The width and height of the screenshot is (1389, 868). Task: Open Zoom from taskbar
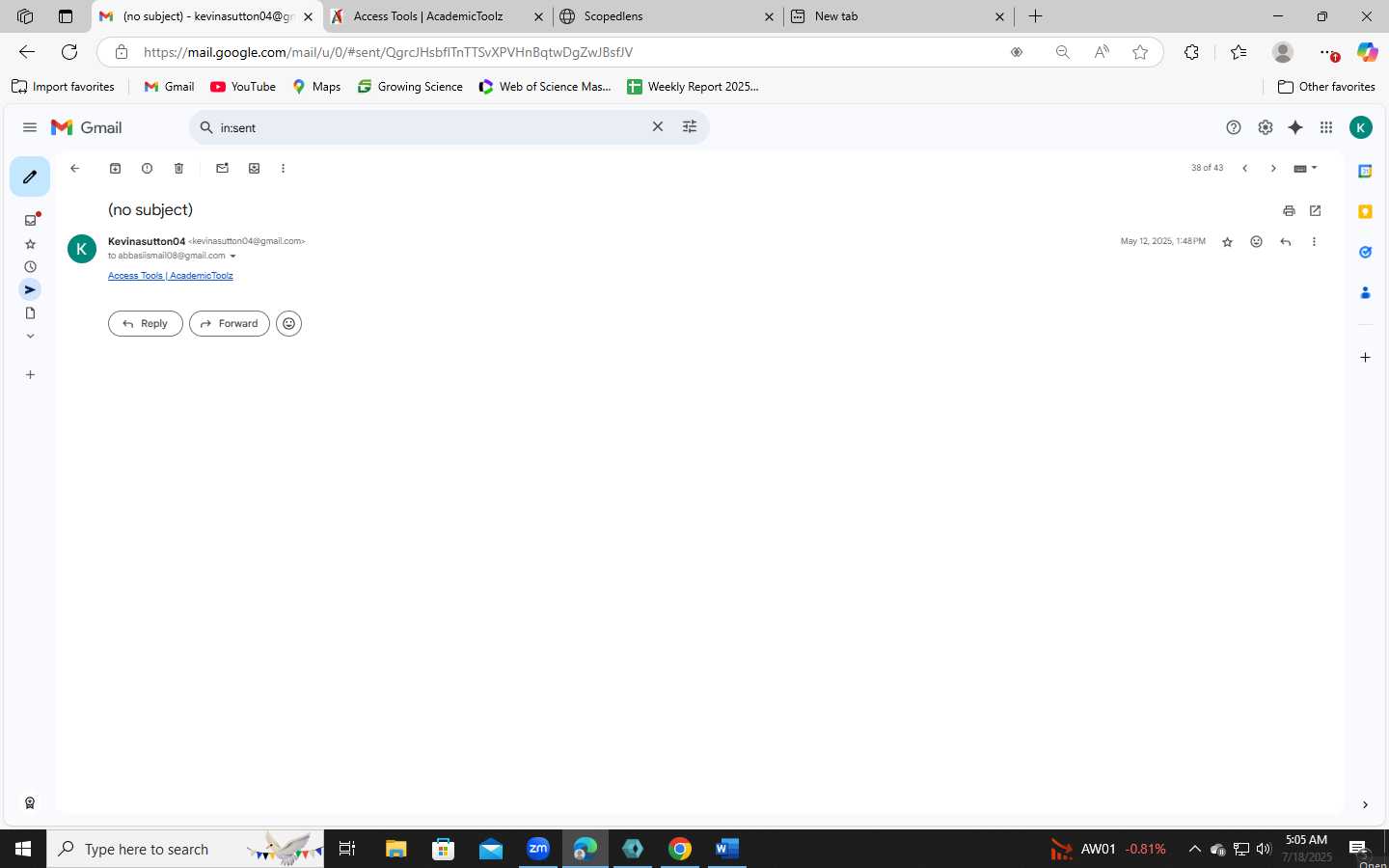click(538, 849)
